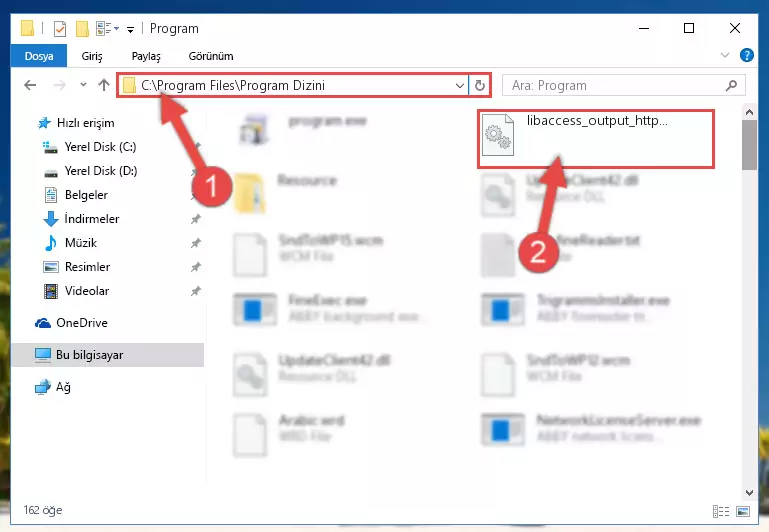
Task: Open the Dosya ribbon tab
Action: pyautogui.click(x=39, y=56)
